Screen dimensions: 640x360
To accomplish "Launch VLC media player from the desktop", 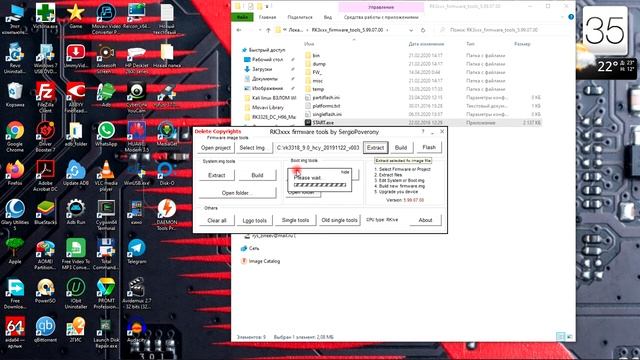I will [106, 176].
